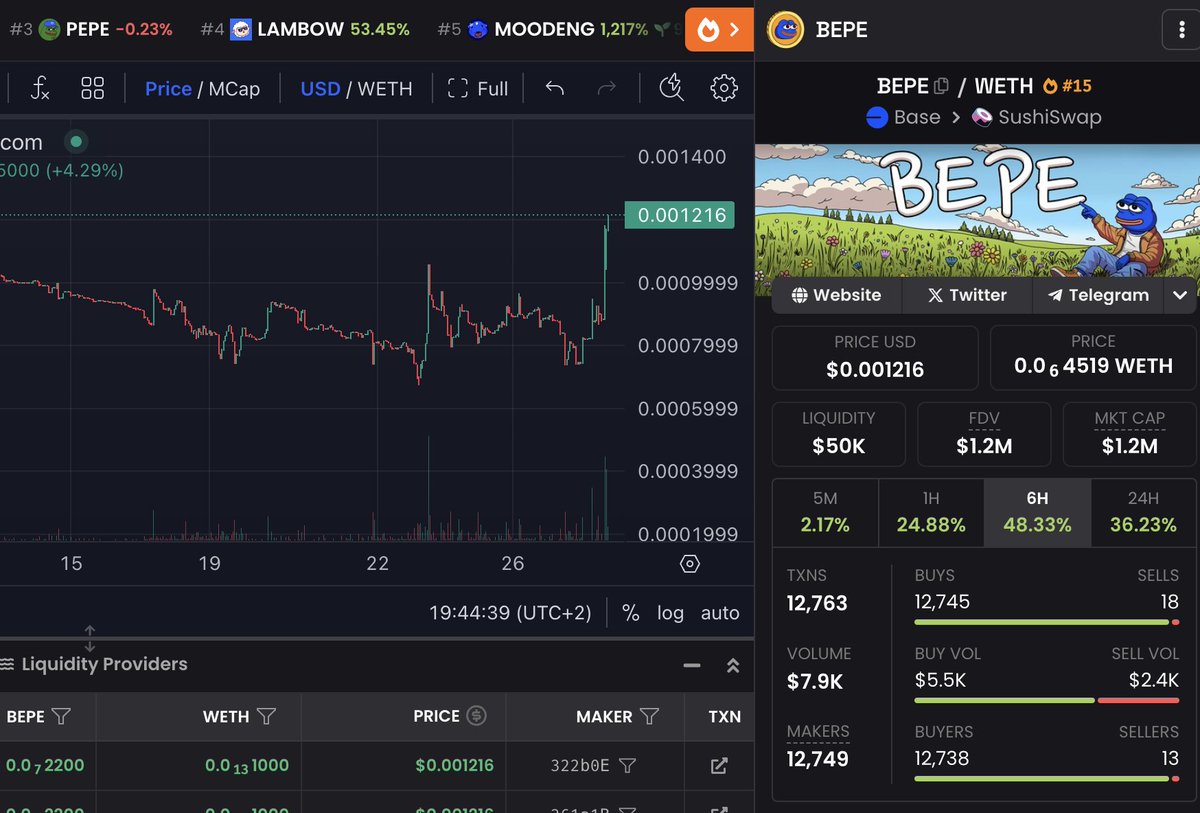Click the hexagon go-to-date icon on chart

tap(689, 564)
